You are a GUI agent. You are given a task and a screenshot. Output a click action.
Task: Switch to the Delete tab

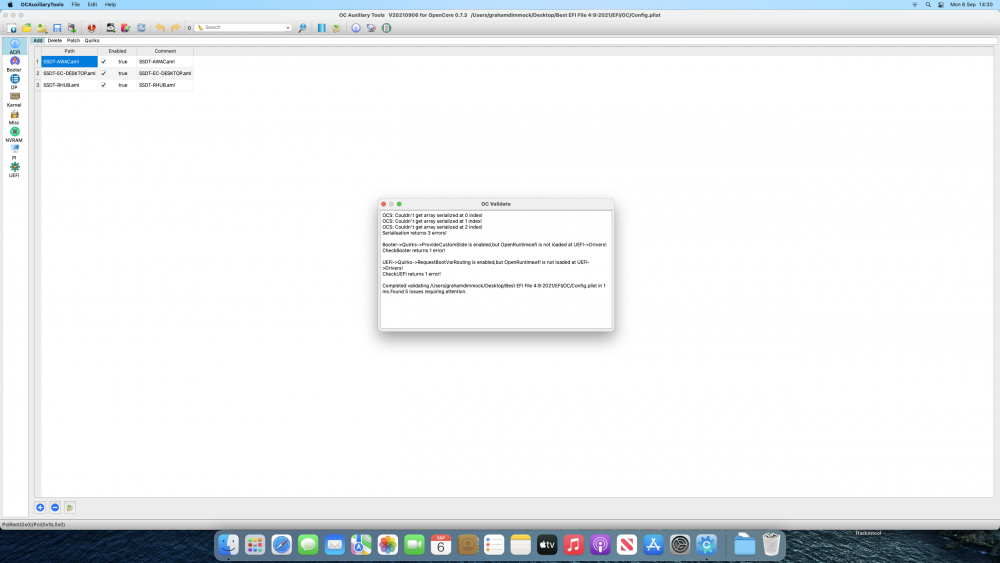(x=55, y=40)
